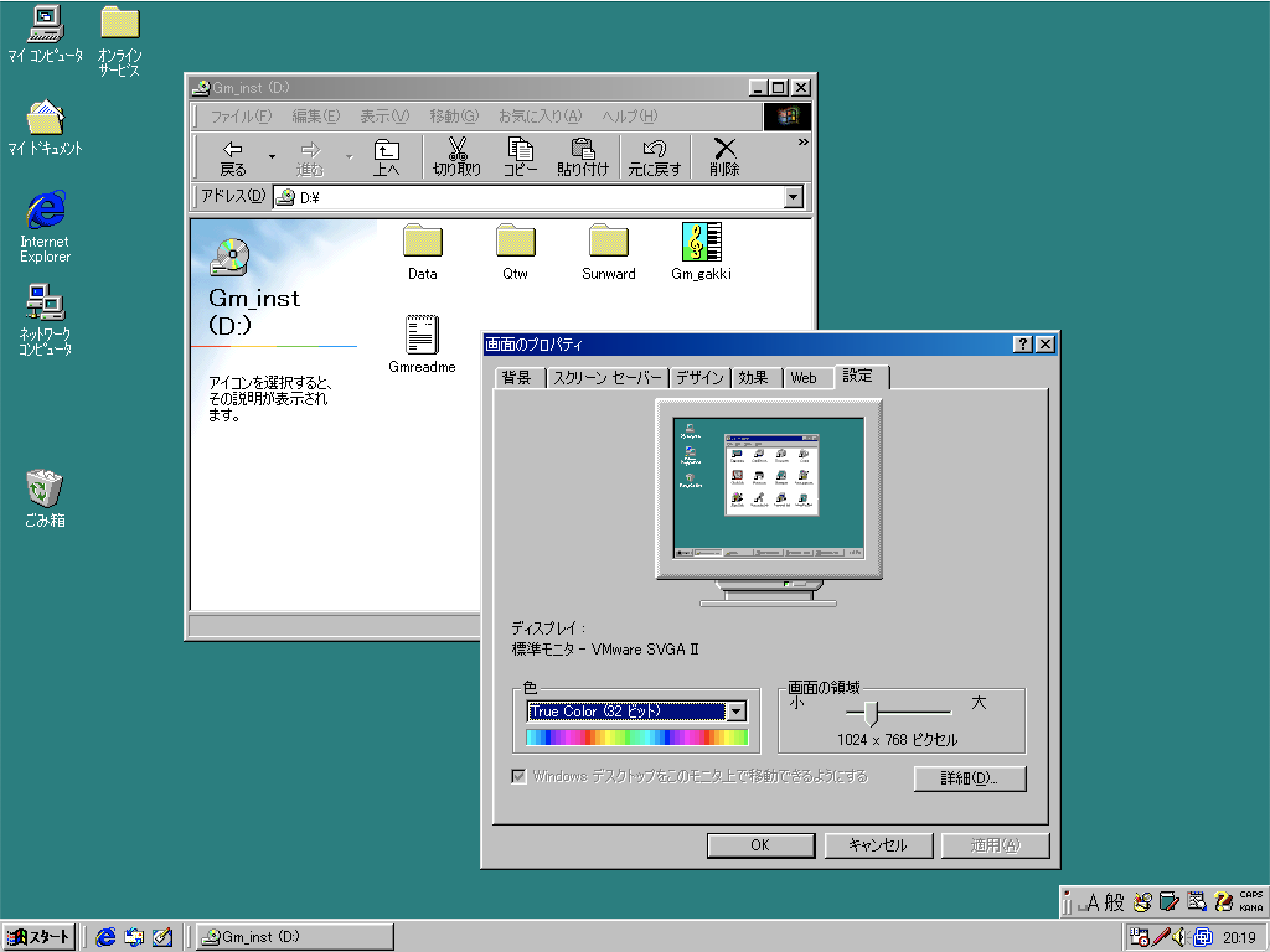The width and height of the screenshot is (1270, 952).
Task: Toggle the Windows デスクトップ monitor extend checkbox
Action: 518,776
